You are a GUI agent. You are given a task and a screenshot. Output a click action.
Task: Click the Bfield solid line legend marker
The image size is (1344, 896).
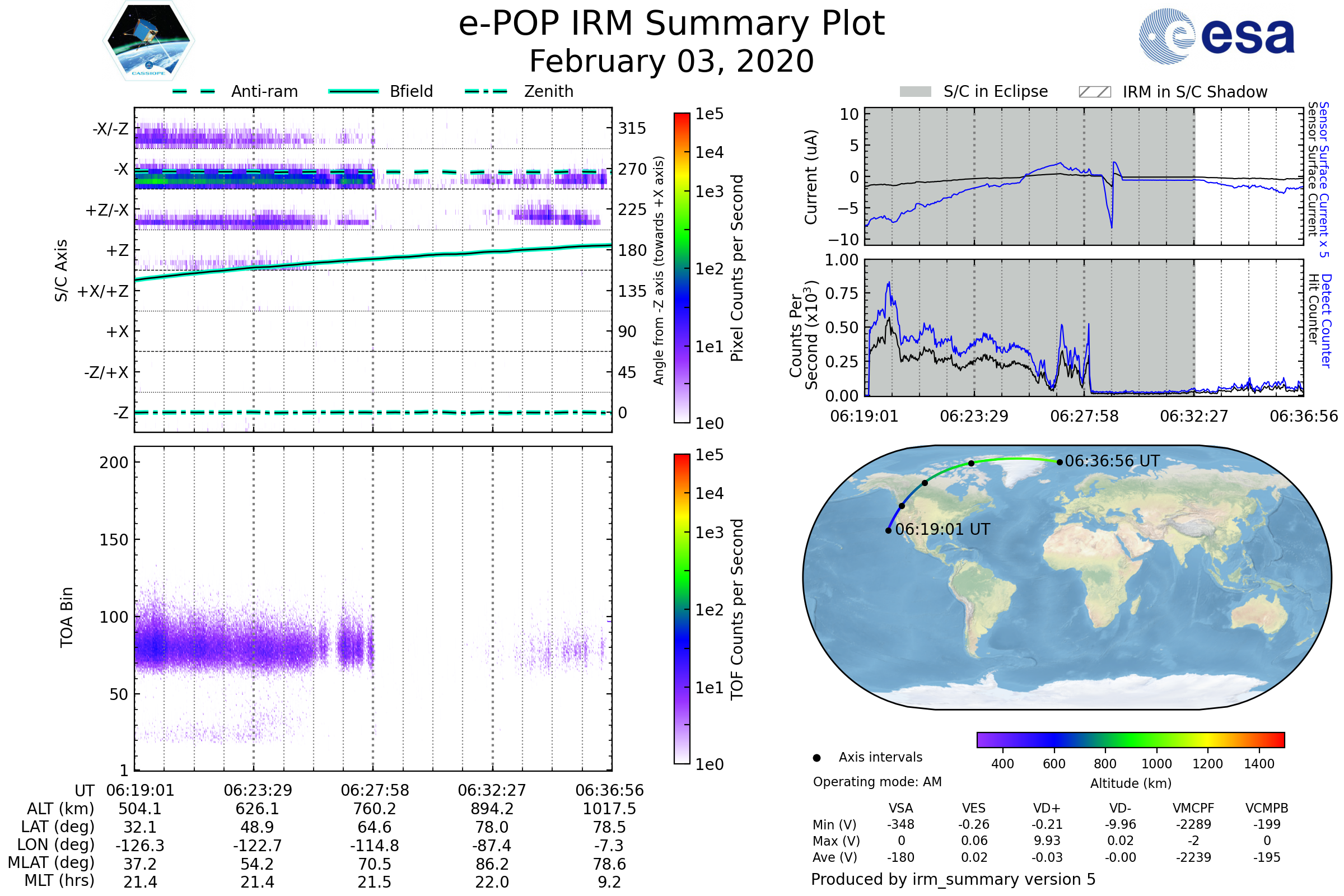[x=353, y=91]
